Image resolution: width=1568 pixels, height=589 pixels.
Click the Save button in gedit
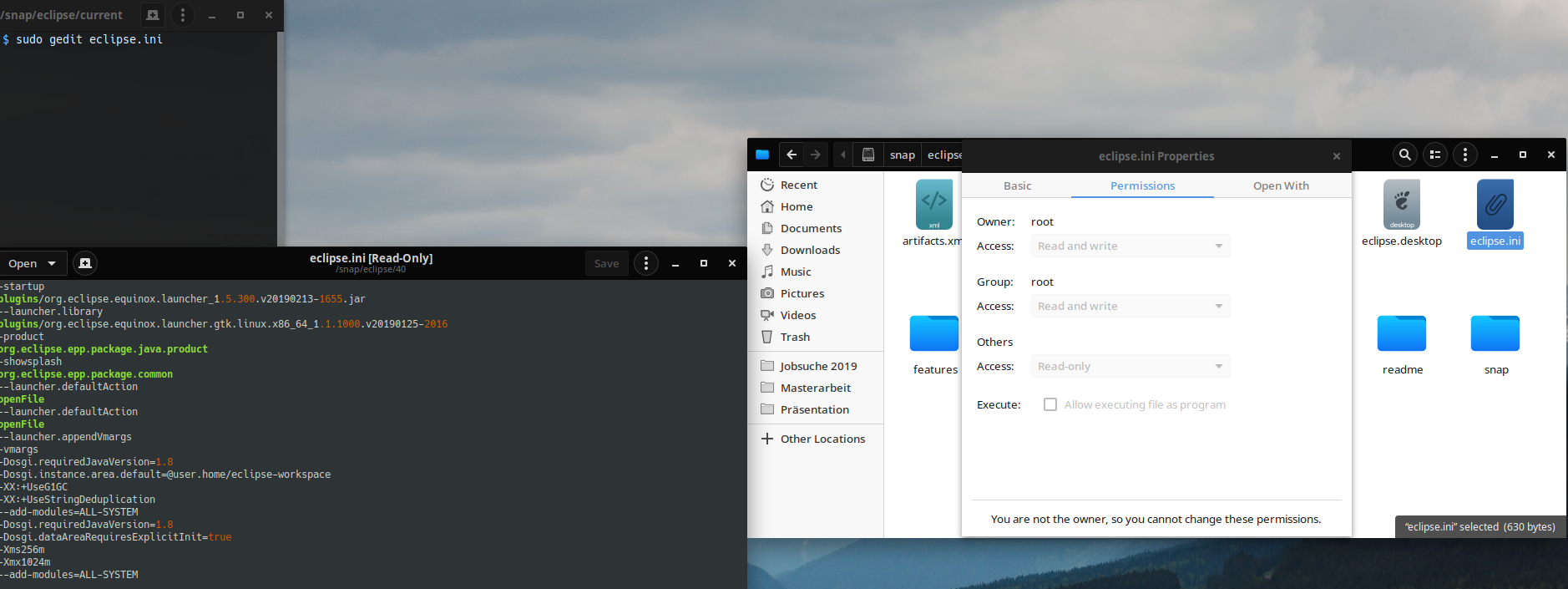coord(607,263)
